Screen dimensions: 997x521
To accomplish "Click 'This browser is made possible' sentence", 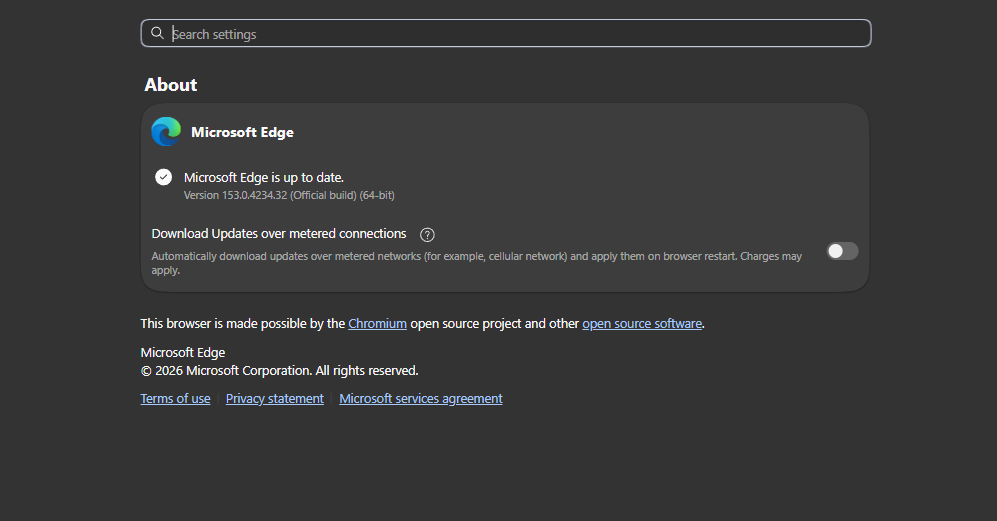I will [x=422, y=324].
